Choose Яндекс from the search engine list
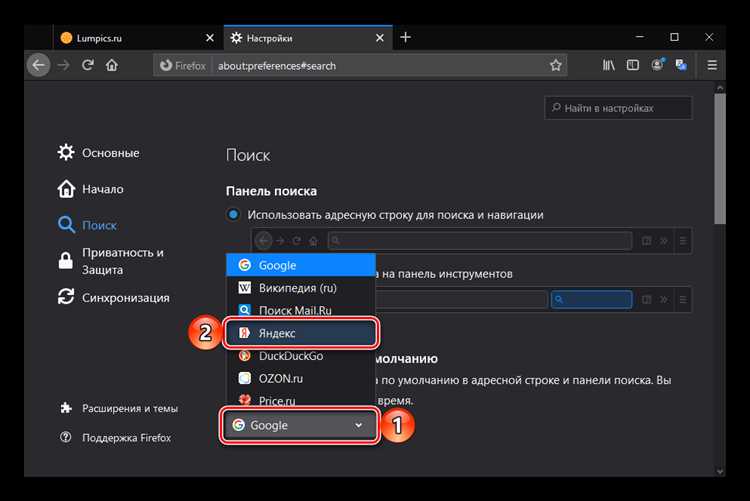Viewport: 750px width, 501px height. point(301,333)
